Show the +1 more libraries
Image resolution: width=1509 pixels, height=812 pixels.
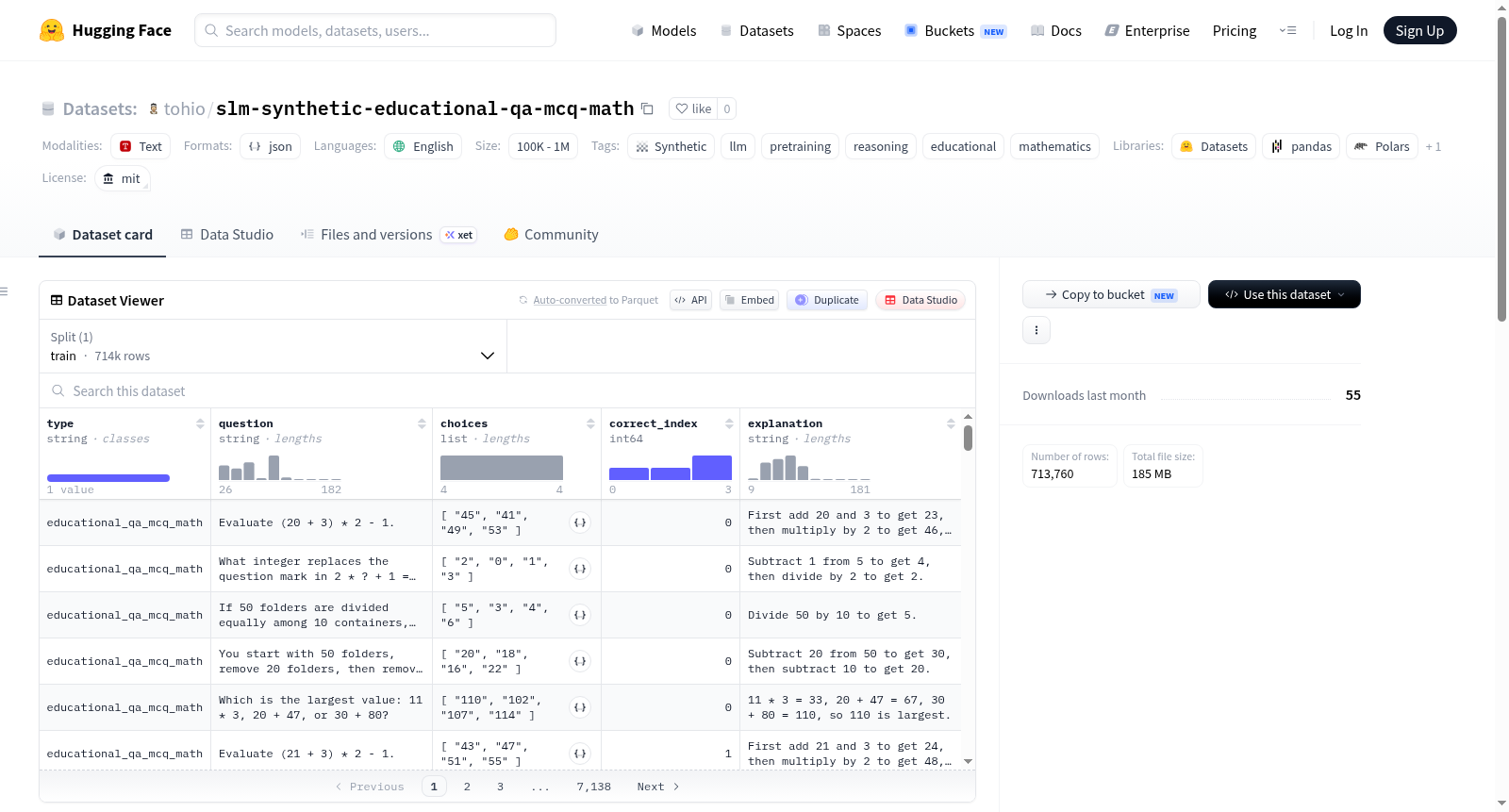(x=1433, y=146)
